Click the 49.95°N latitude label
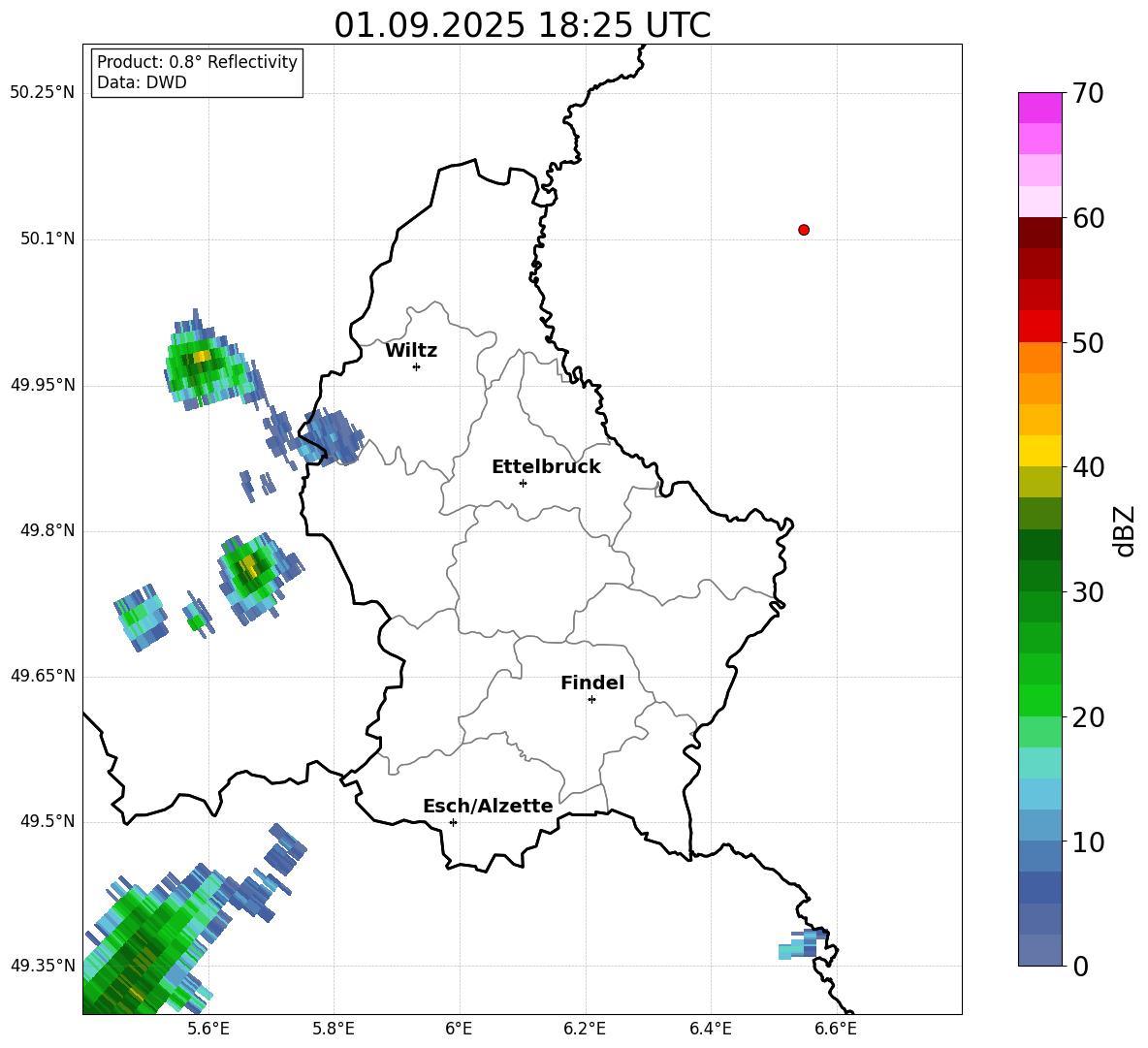 coord(43,385)
